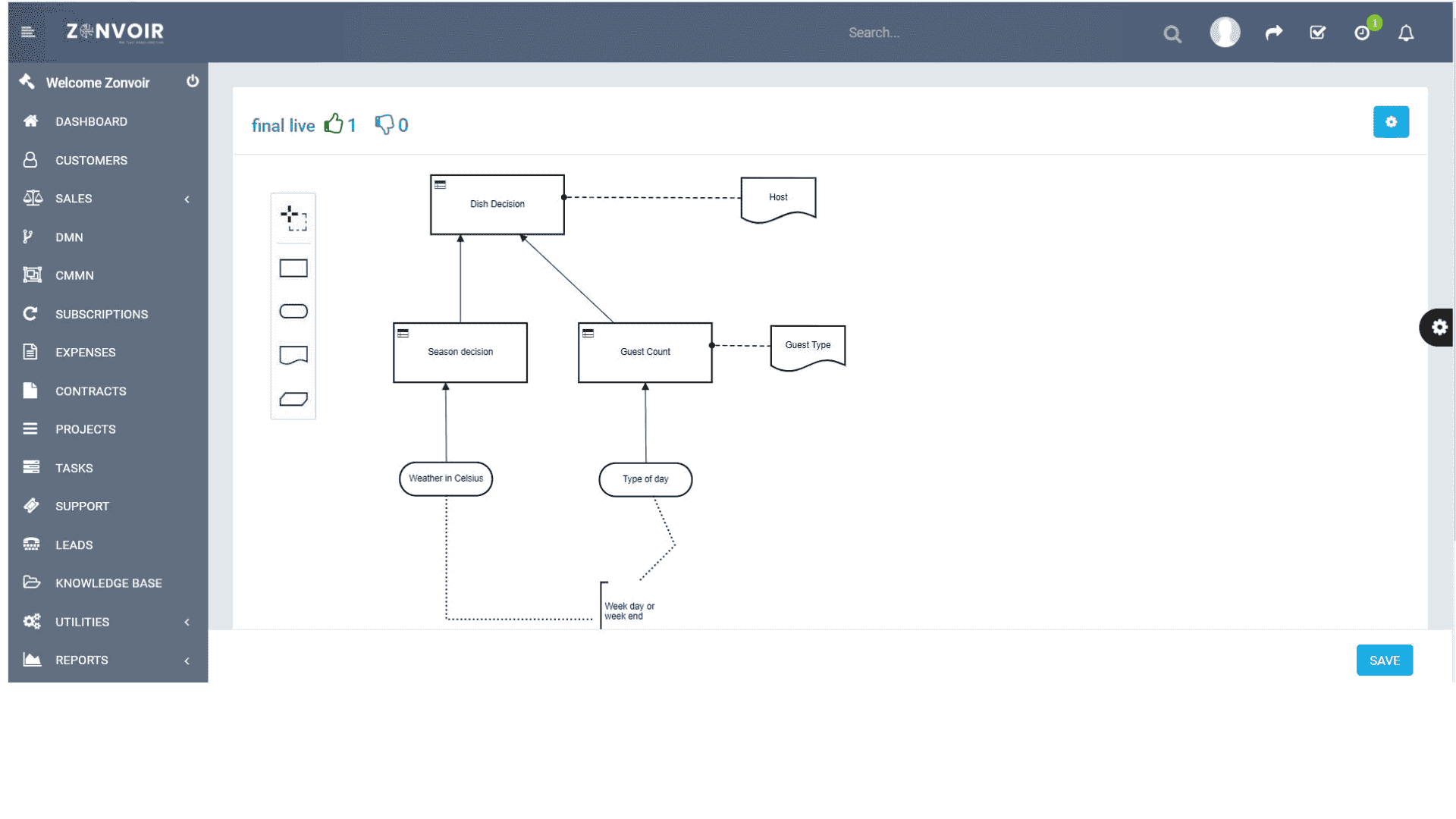The image size is (1456, 819).
Task: Select the Season decision node
Action: point(460,353)
